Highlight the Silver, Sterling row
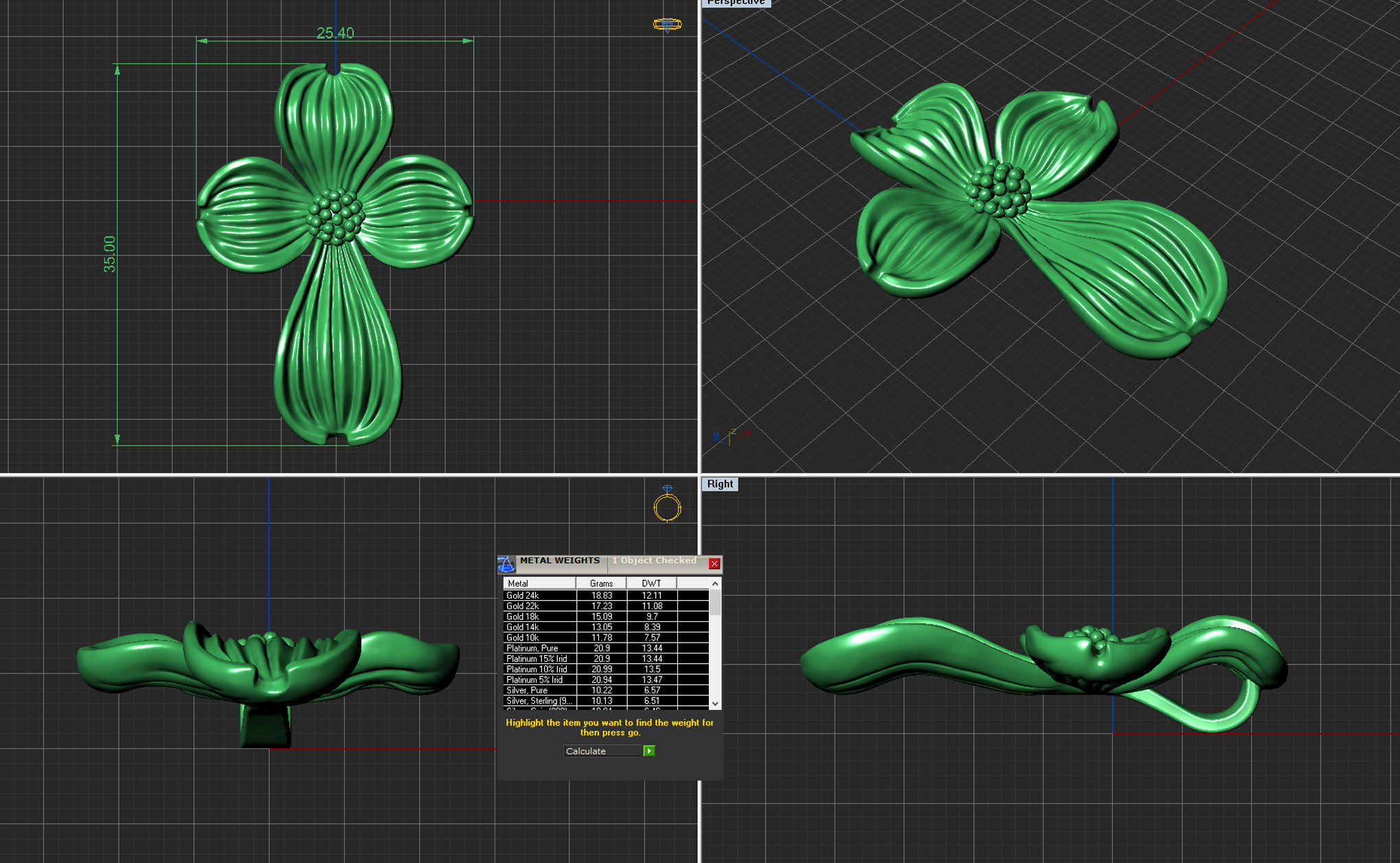The height and width of the screenshot is (863, 1400). [606, 701]
